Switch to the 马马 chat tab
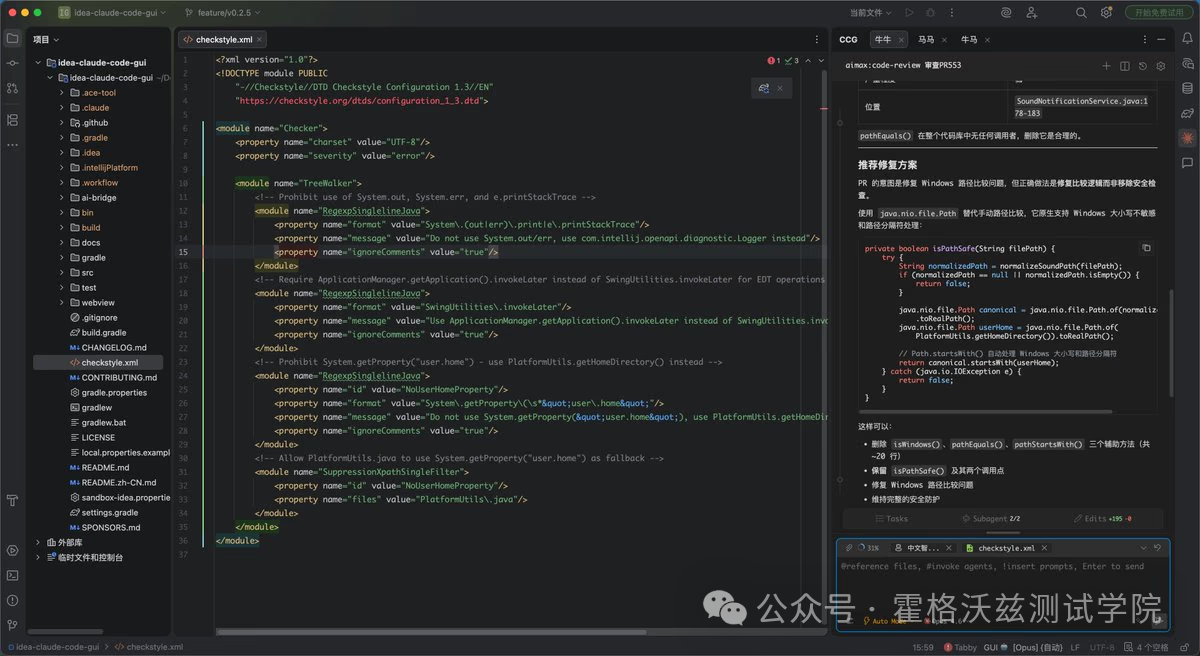 [x=925, y=39]
